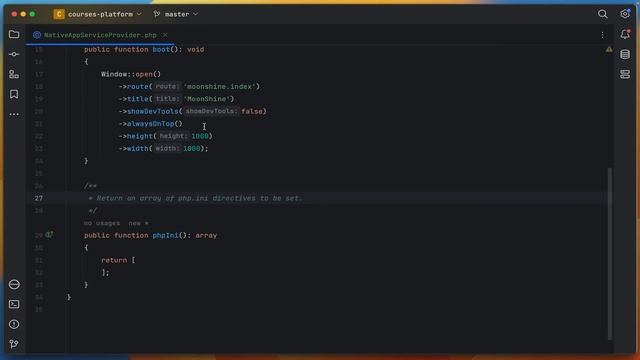Open the right sidebar server panel icon

click(x=625, y=74)
